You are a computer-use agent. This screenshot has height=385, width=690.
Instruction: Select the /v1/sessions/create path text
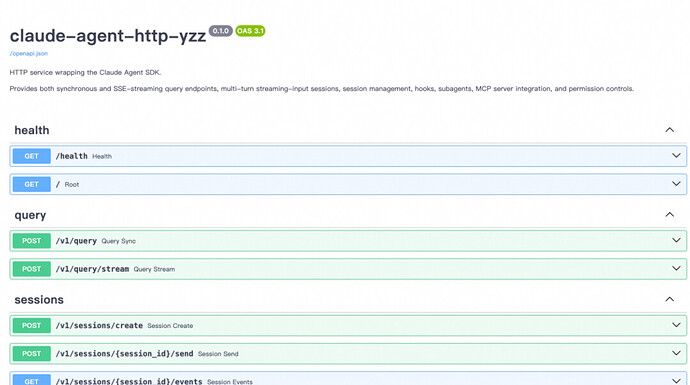99,326
